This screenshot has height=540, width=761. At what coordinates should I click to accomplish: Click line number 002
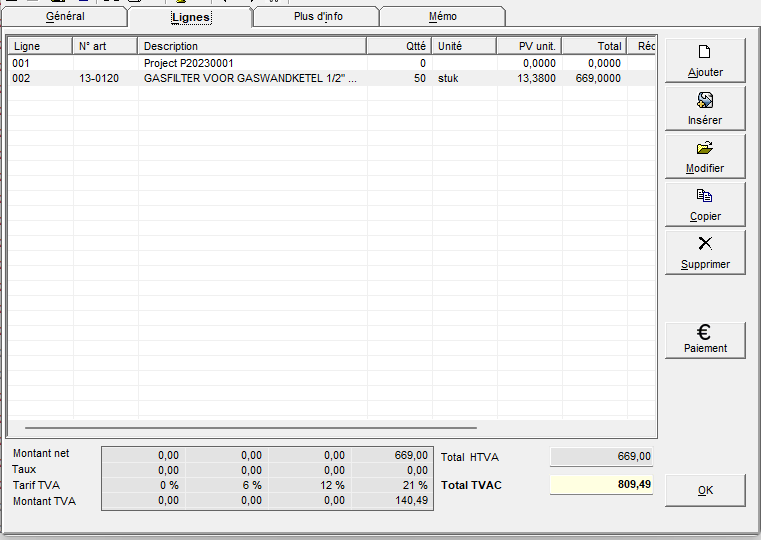pyautogui.click(x=21, y=78)
